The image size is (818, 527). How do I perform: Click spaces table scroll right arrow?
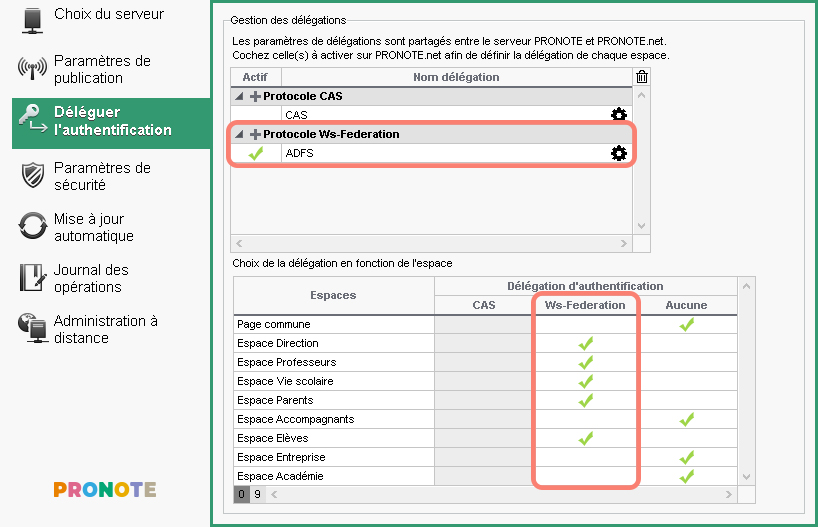click(x=729, y=495)
